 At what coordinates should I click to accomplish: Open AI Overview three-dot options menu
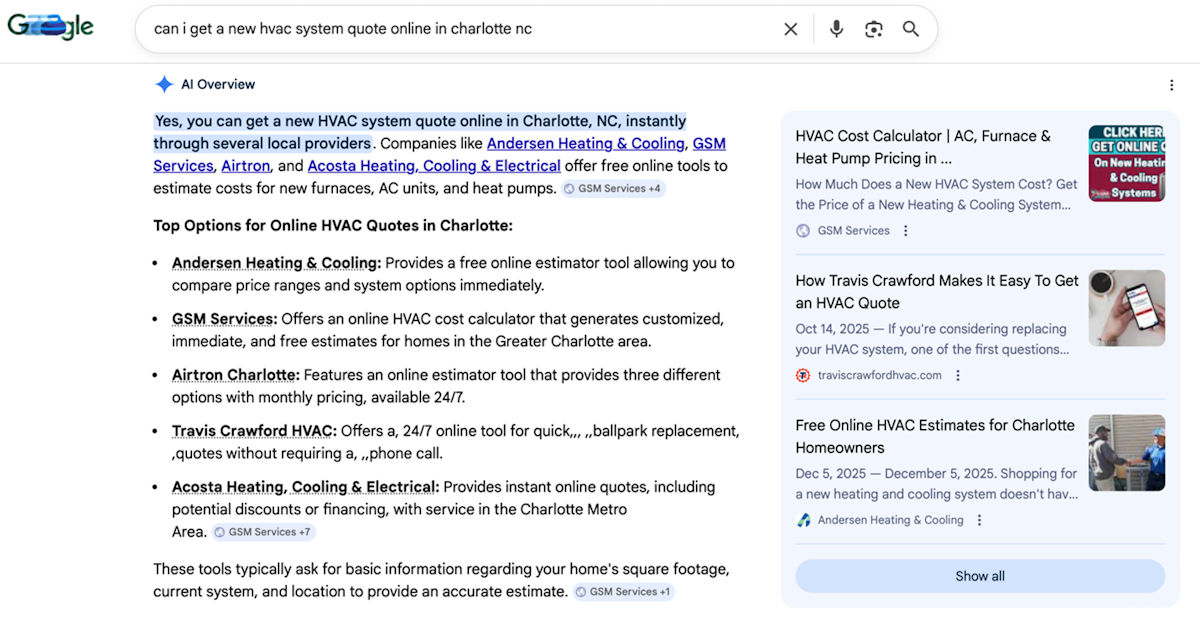pyautogui.click(x=1172, y=85)
